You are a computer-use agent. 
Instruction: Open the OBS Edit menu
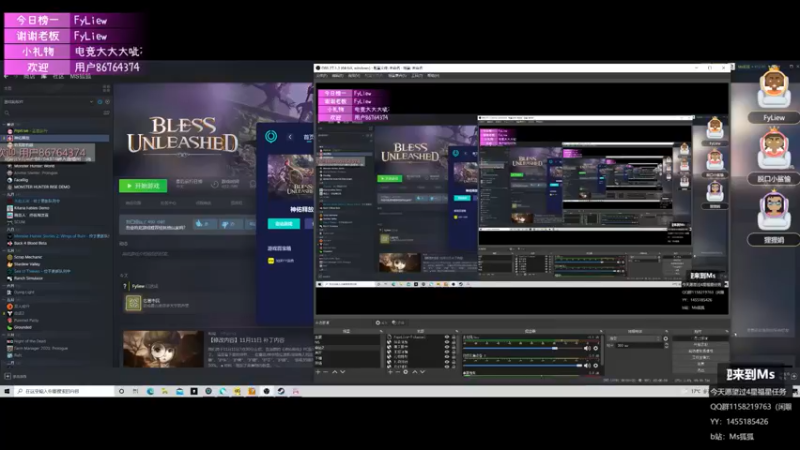point(337,76)
